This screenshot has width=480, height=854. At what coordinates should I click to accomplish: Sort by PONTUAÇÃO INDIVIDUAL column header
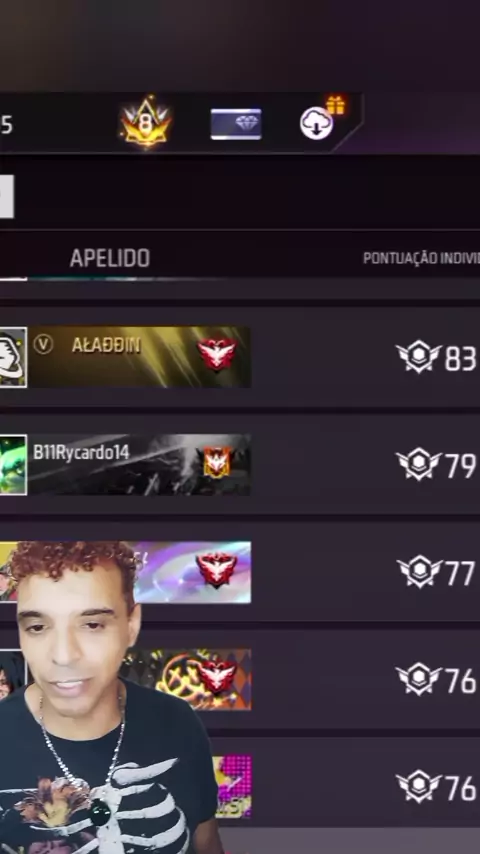point(421,258)
